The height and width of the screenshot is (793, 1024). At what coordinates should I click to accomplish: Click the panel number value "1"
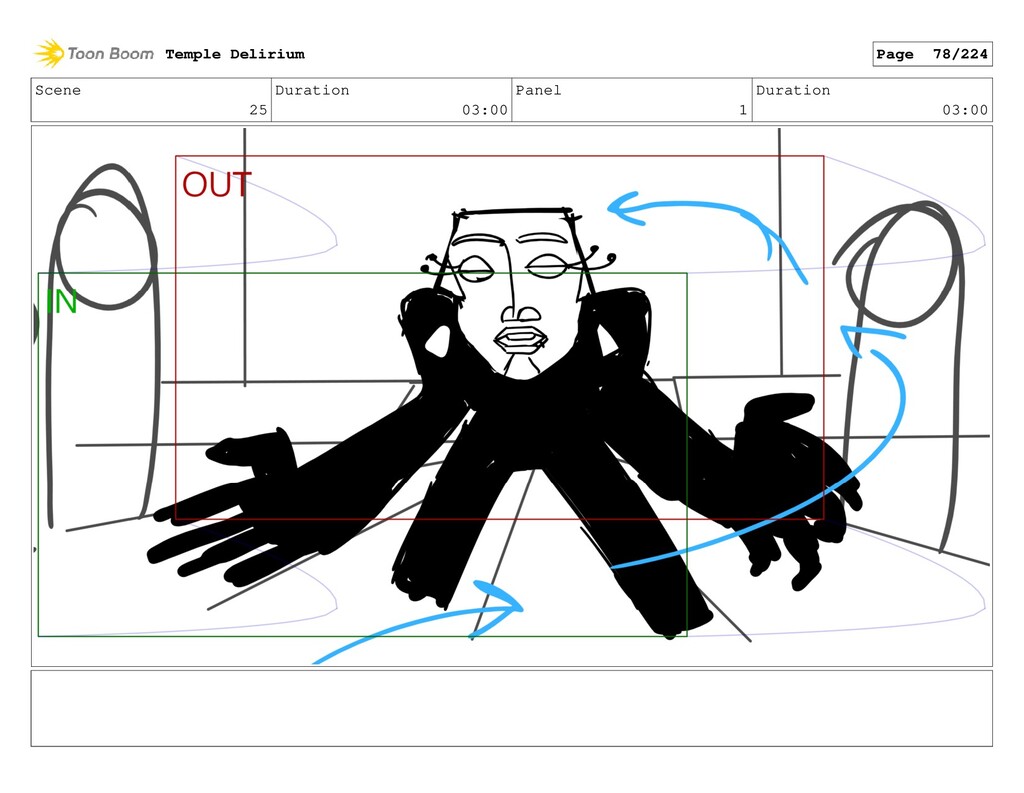[743, 110]
